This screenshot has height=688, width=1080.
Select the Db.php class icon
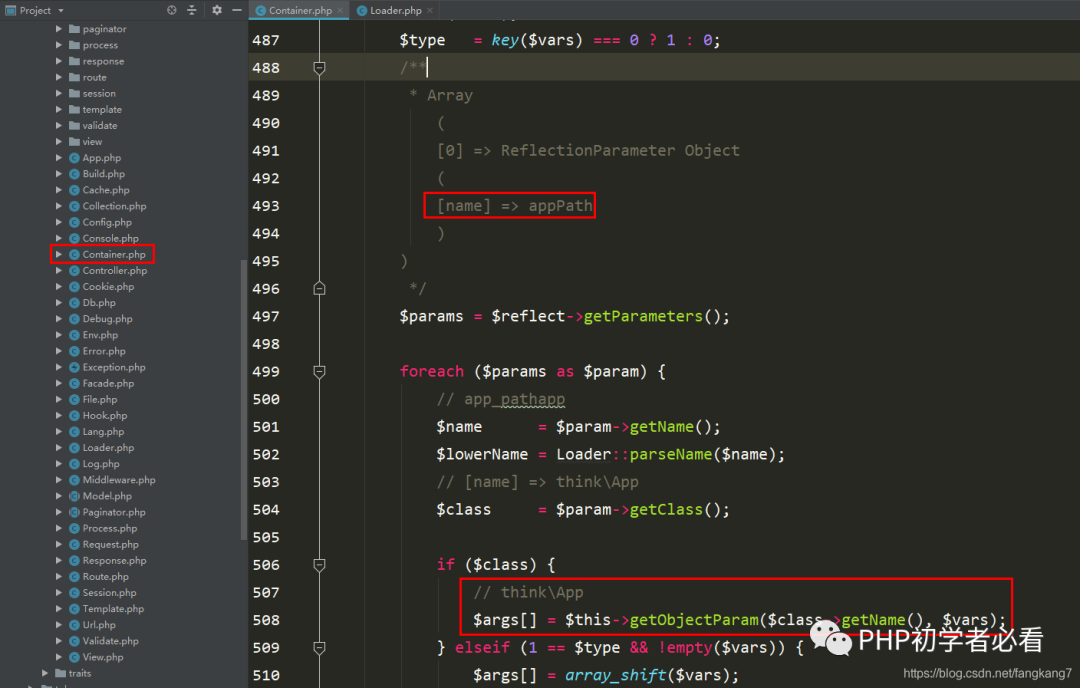[74, 302]
